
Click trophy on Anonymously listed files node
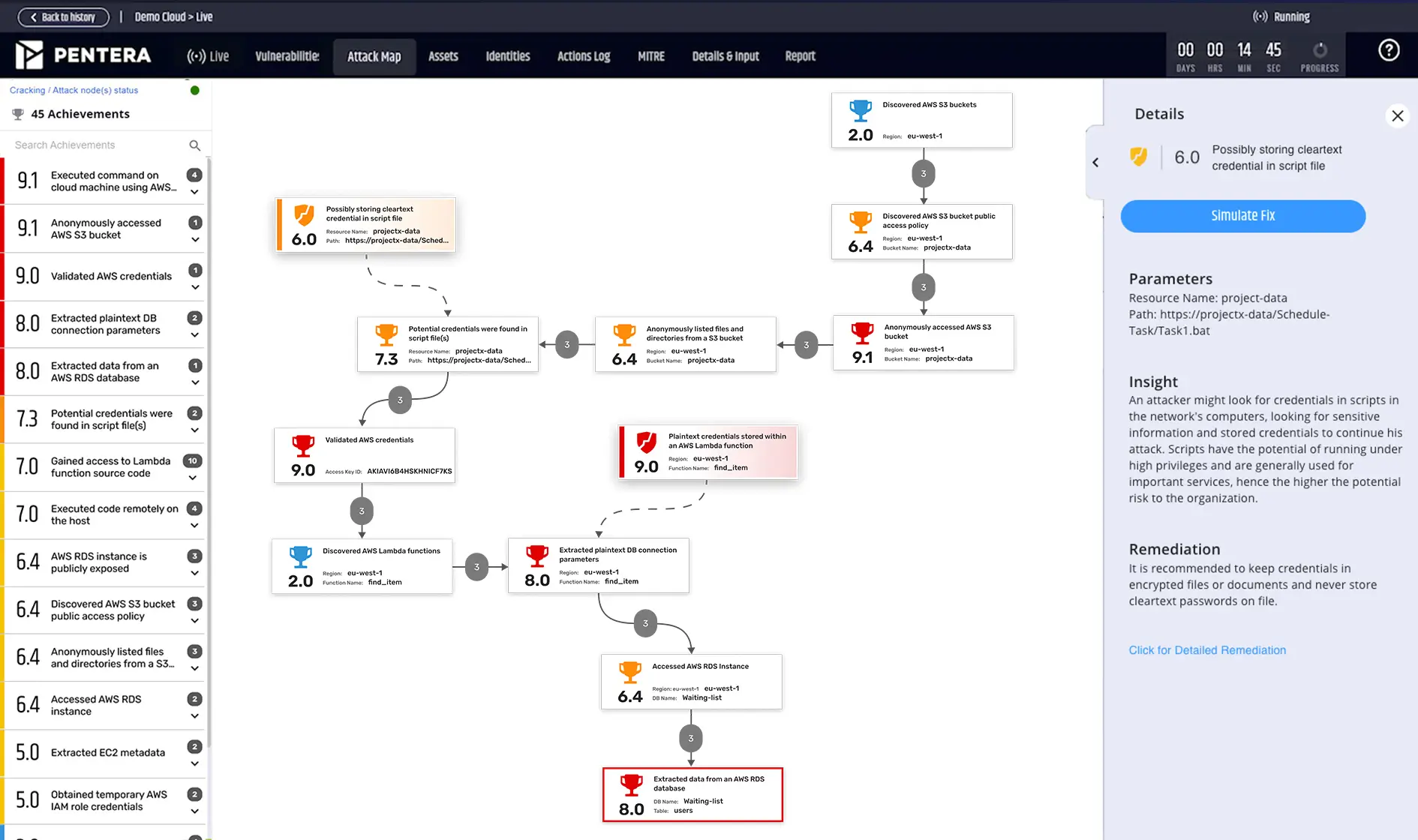pyautogui.click(x=624, y=334)
